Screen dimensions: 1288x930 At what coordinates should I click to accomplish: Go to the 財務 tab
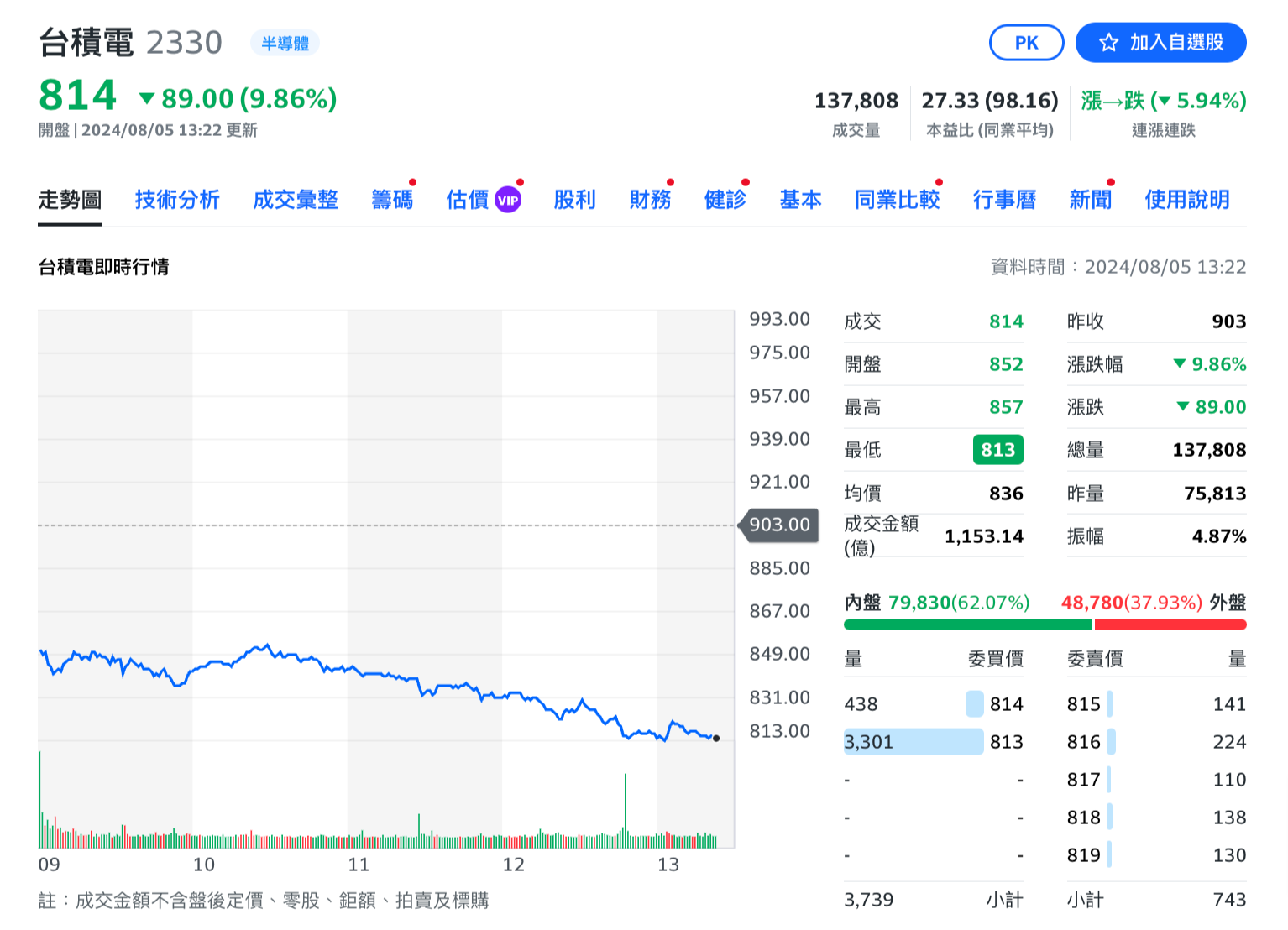click(650, 200)
